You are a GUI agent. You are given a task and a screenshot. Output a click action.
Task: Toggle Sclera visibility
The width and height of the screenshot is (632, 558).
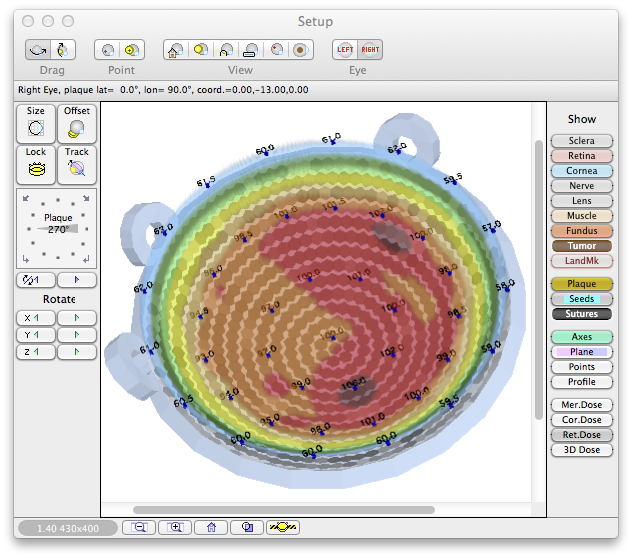(x=581, y=141)
